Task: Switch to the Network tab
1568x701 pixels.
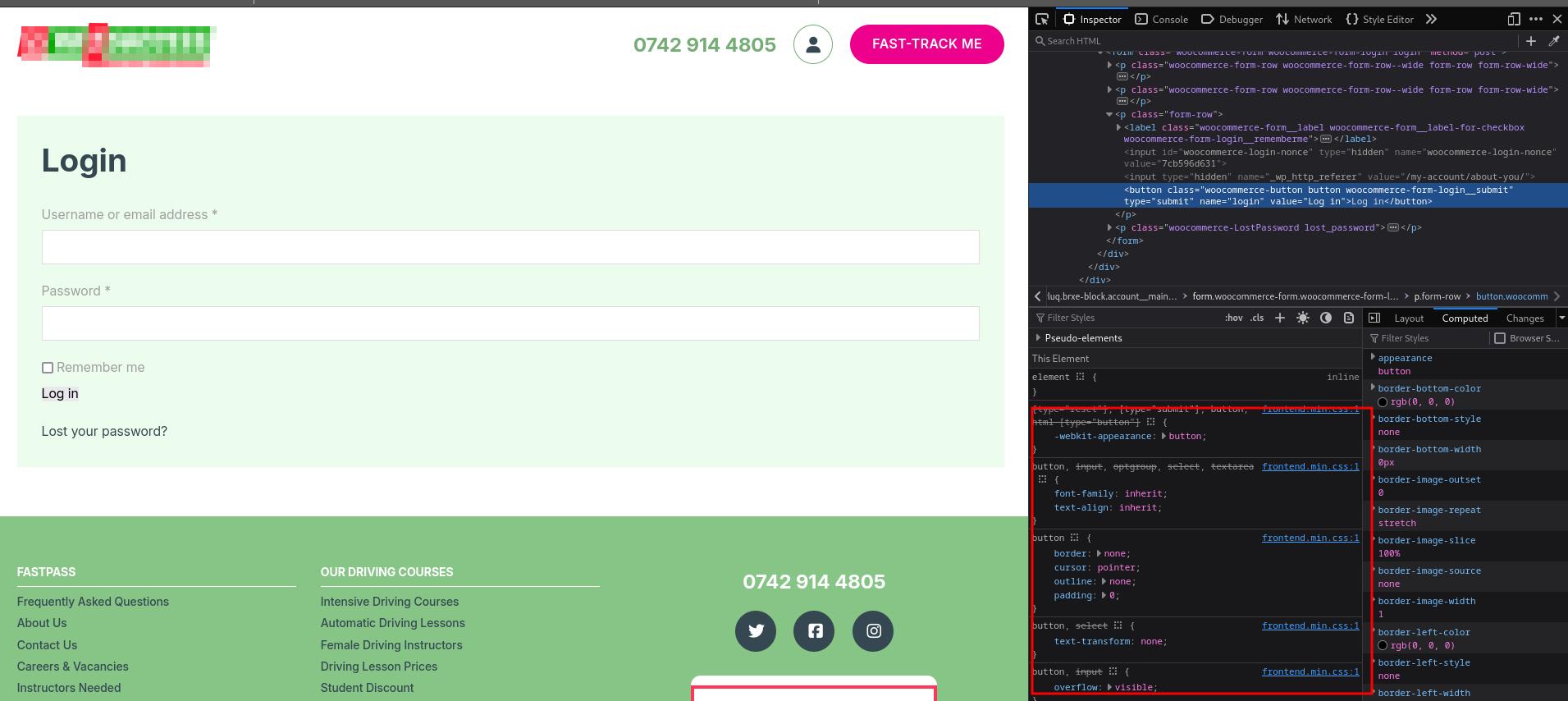Action: [x=1304, y=19]
